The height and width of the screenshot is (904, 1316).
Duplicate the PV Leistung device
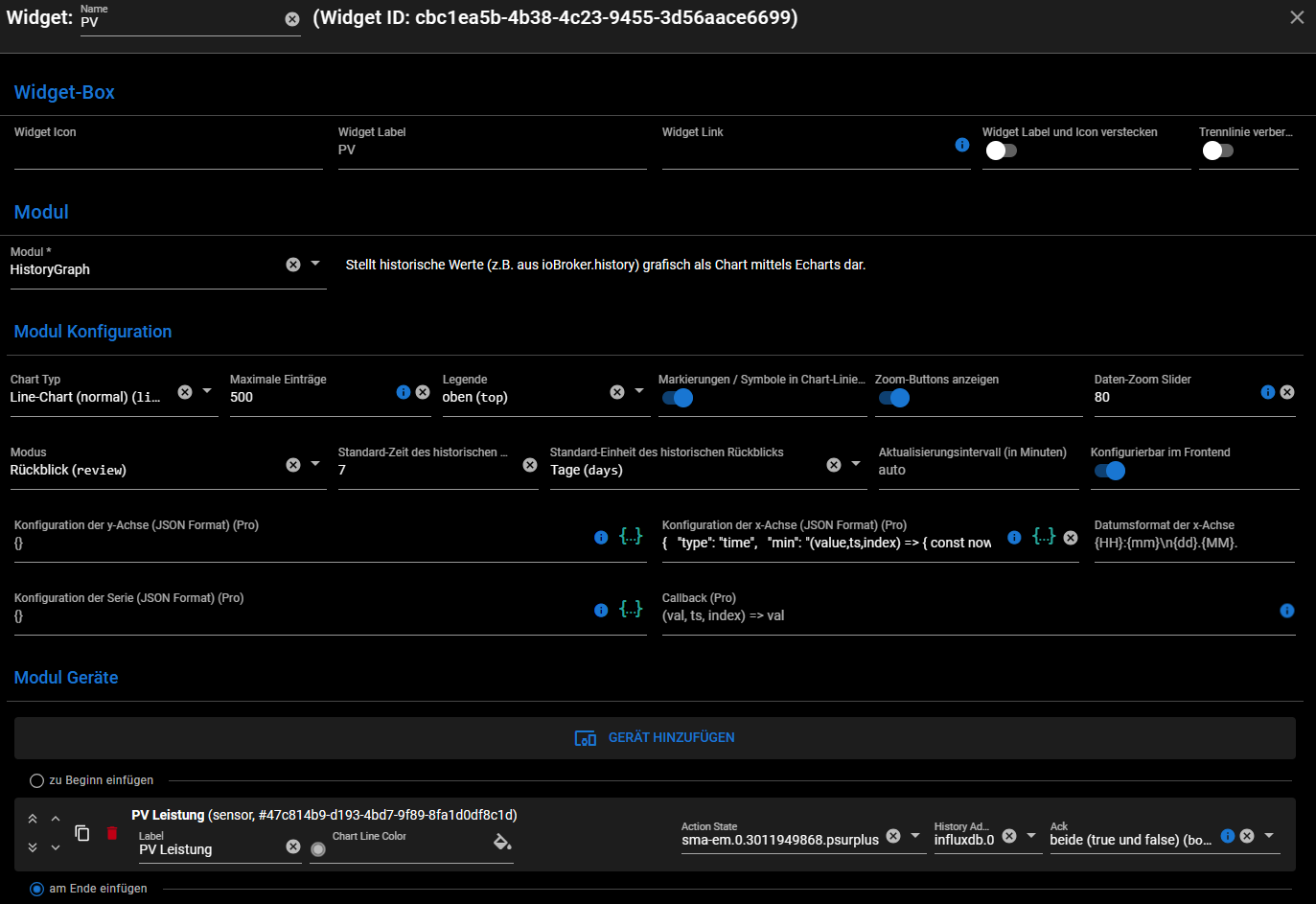tap(82, 833)
